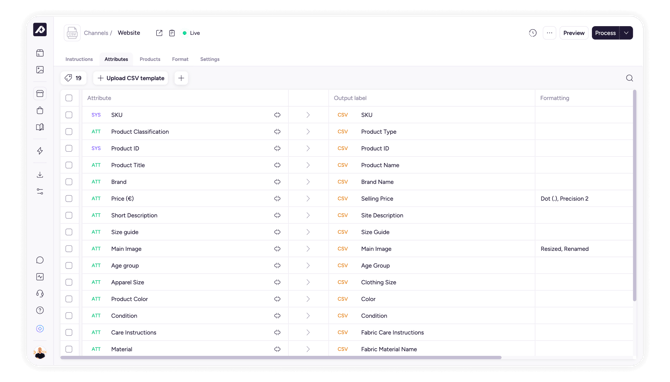Screen dimensions: 670x382
Task: Open the image gallery sidebar icon
Action: [x=40, y=70]
